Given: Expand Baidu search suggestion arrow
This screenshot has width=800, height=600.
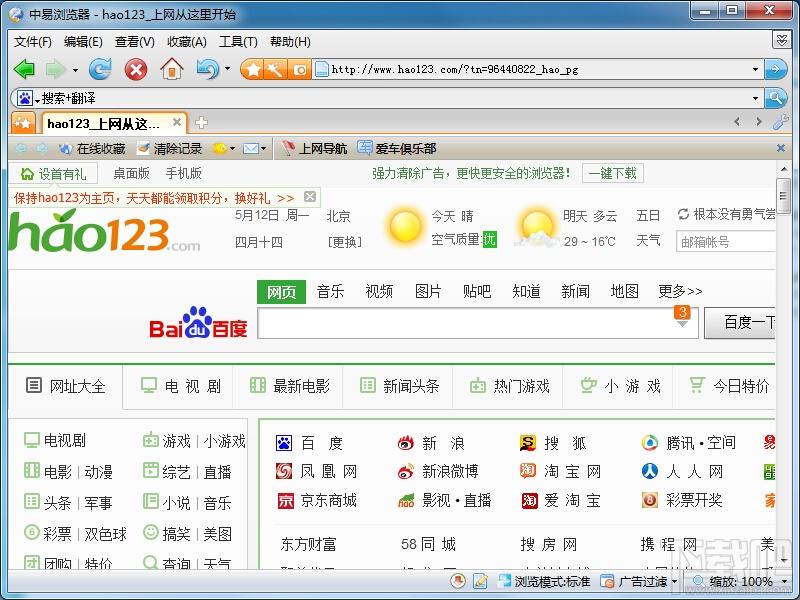Looking at the screenshot, I should tap(682, 323).
